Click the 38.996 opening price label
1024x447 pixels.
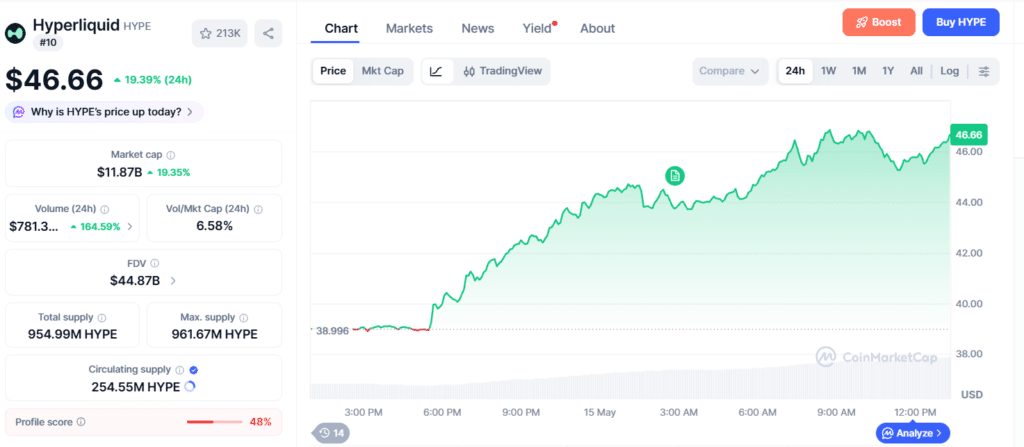point(332,331)
